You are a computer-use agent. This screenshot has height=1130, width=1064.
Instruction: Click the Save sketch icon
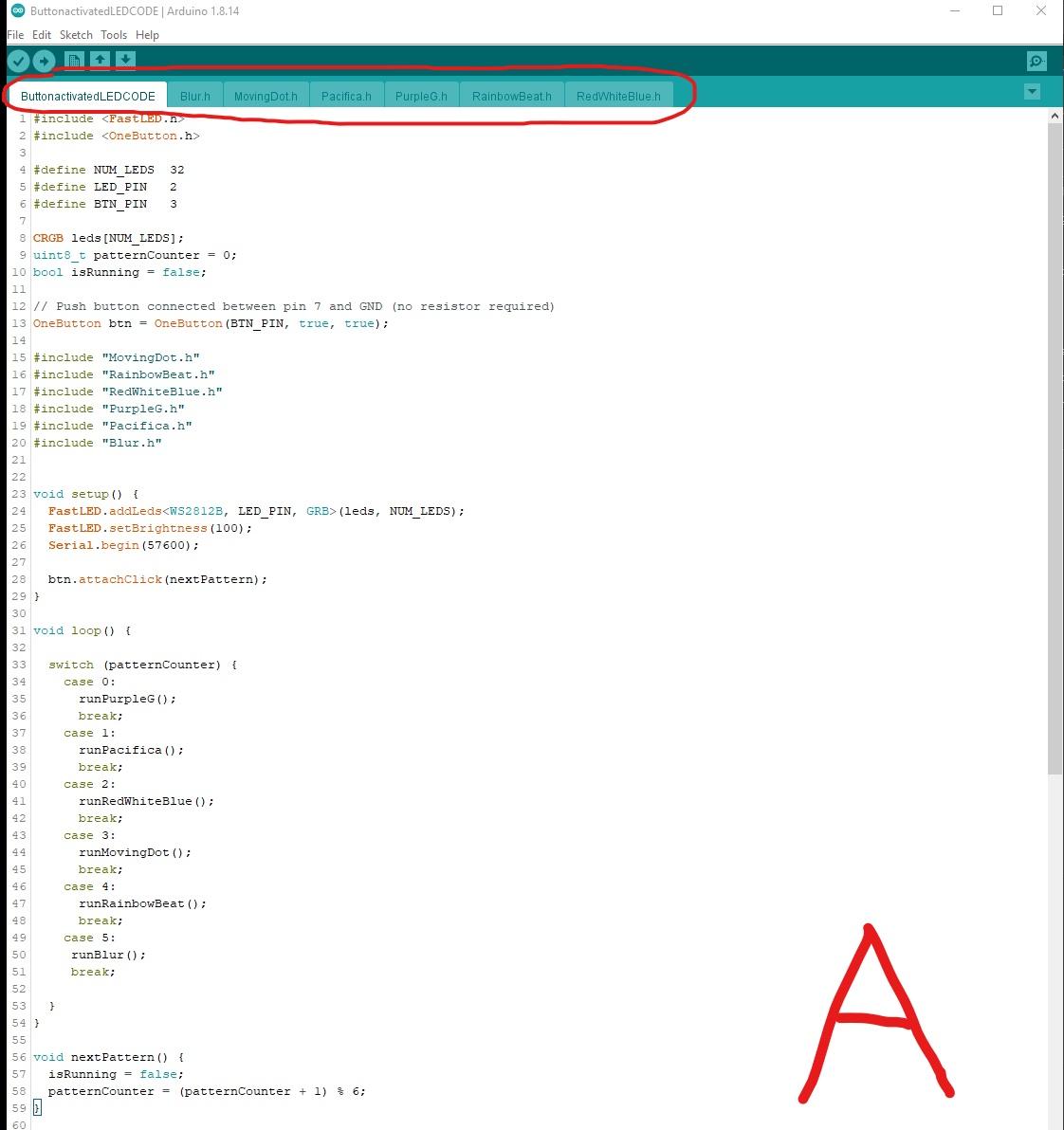[126, 60]
